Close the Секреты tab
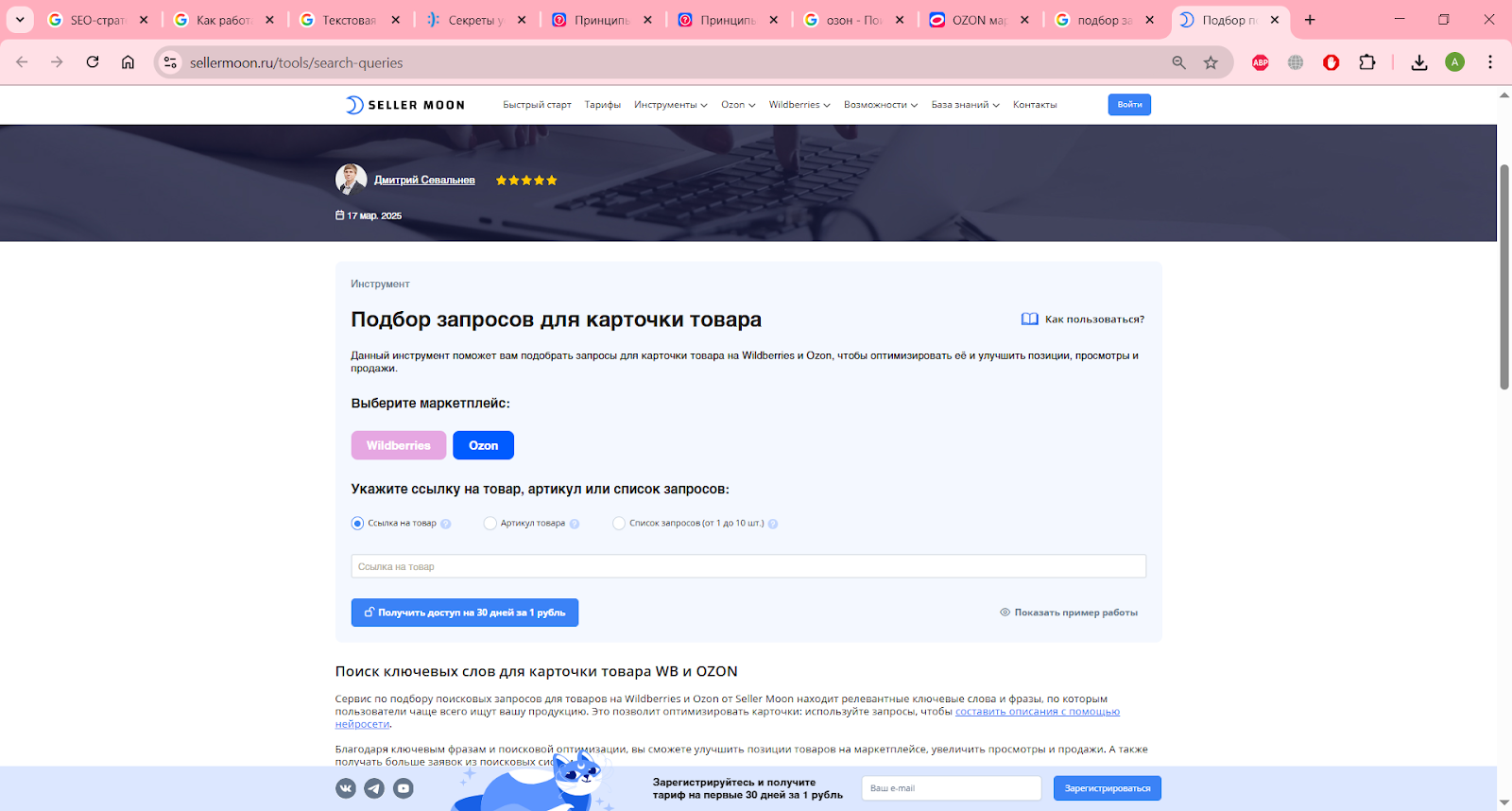This screenshot has width=1512, height=811. click(x=522, y=20)
